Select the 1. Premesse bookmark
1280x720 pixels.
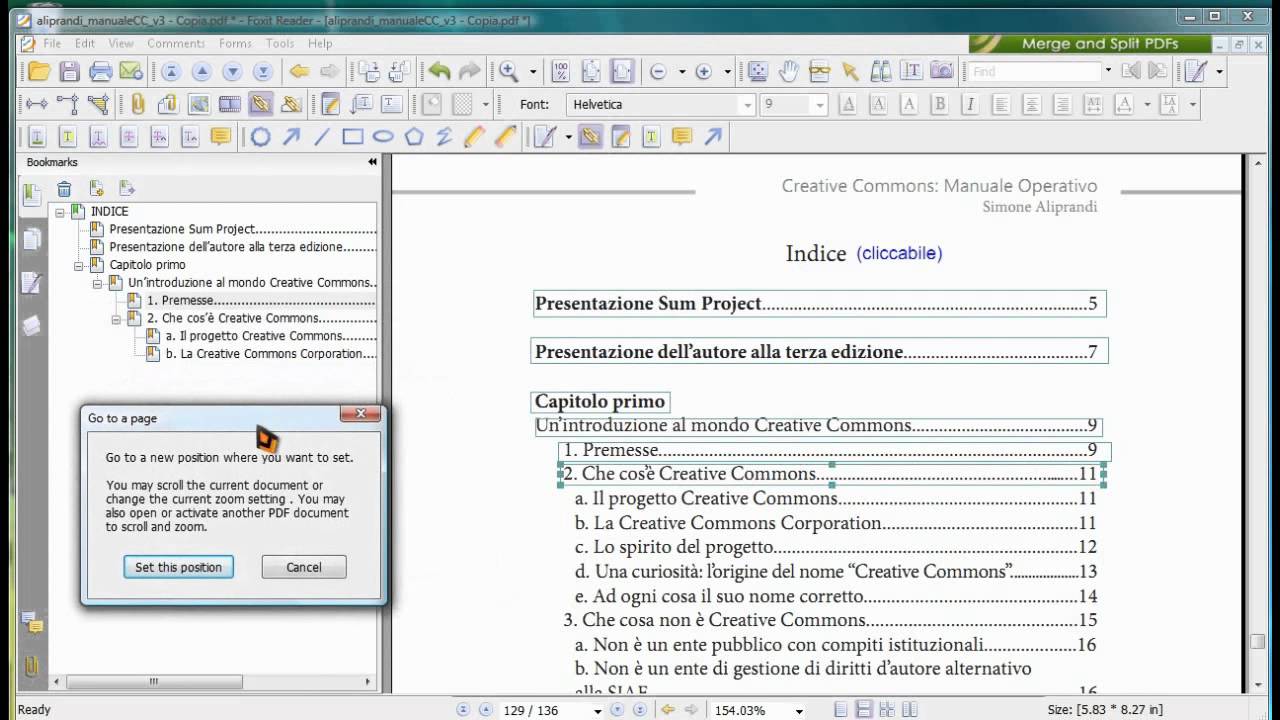(x=262, y=300)
